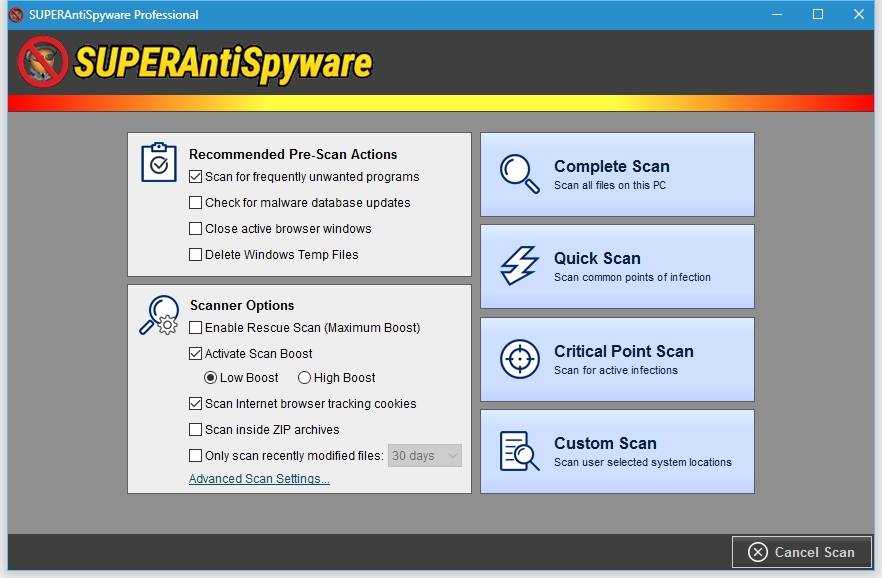This screenshot has height=578, width=882.
Task: Select the High Boost radio button
Action: 305,378
